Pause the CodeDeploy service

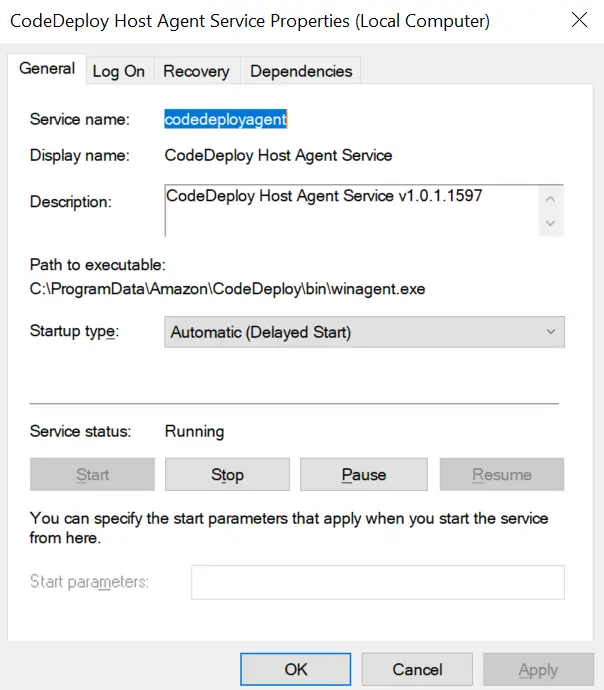(364, 474)
